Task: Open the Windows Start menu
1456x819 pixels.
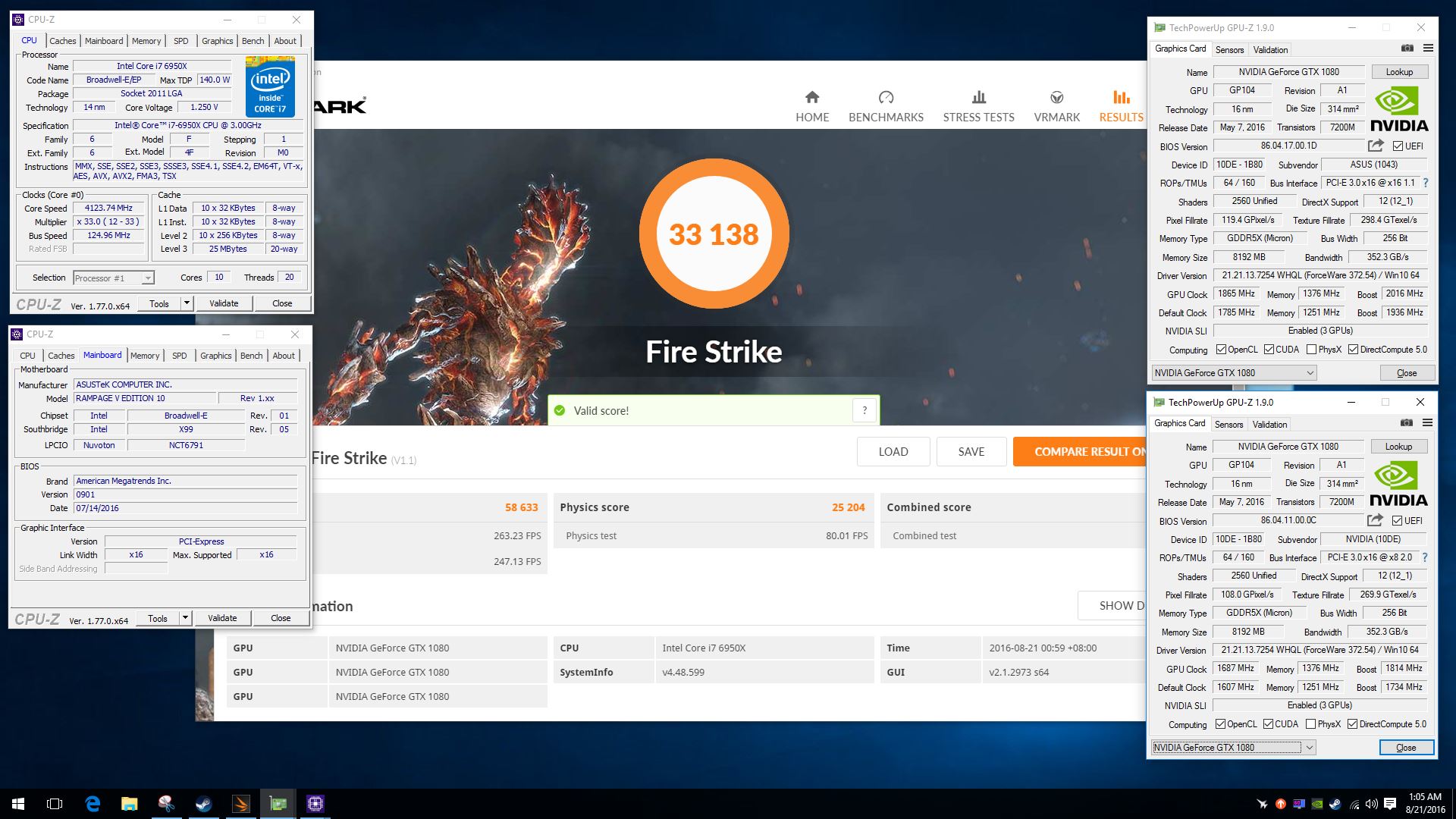Action: point(18,804)
